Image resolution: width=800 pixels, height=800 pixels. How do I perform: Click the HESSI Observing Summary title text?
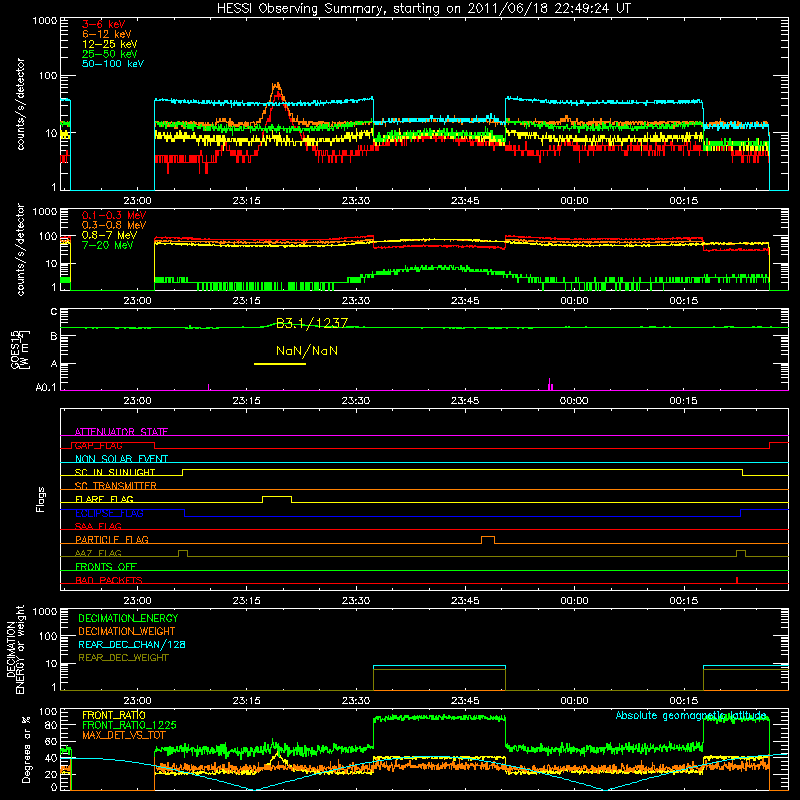(x=424, y=8)
